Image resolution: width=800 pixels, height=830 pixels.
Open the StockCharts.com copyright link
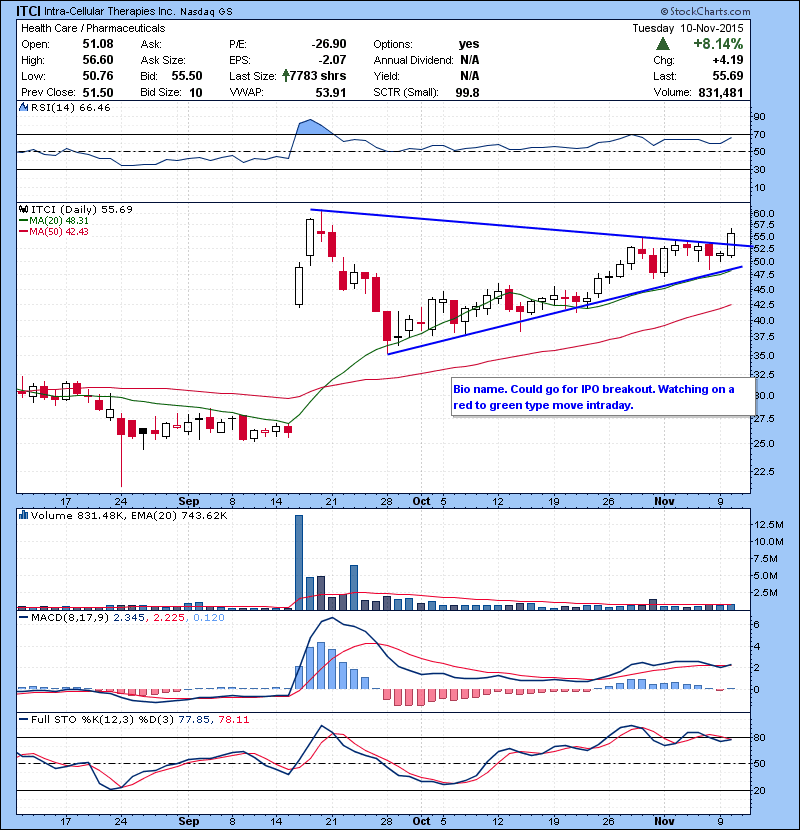tap(705, 11)
